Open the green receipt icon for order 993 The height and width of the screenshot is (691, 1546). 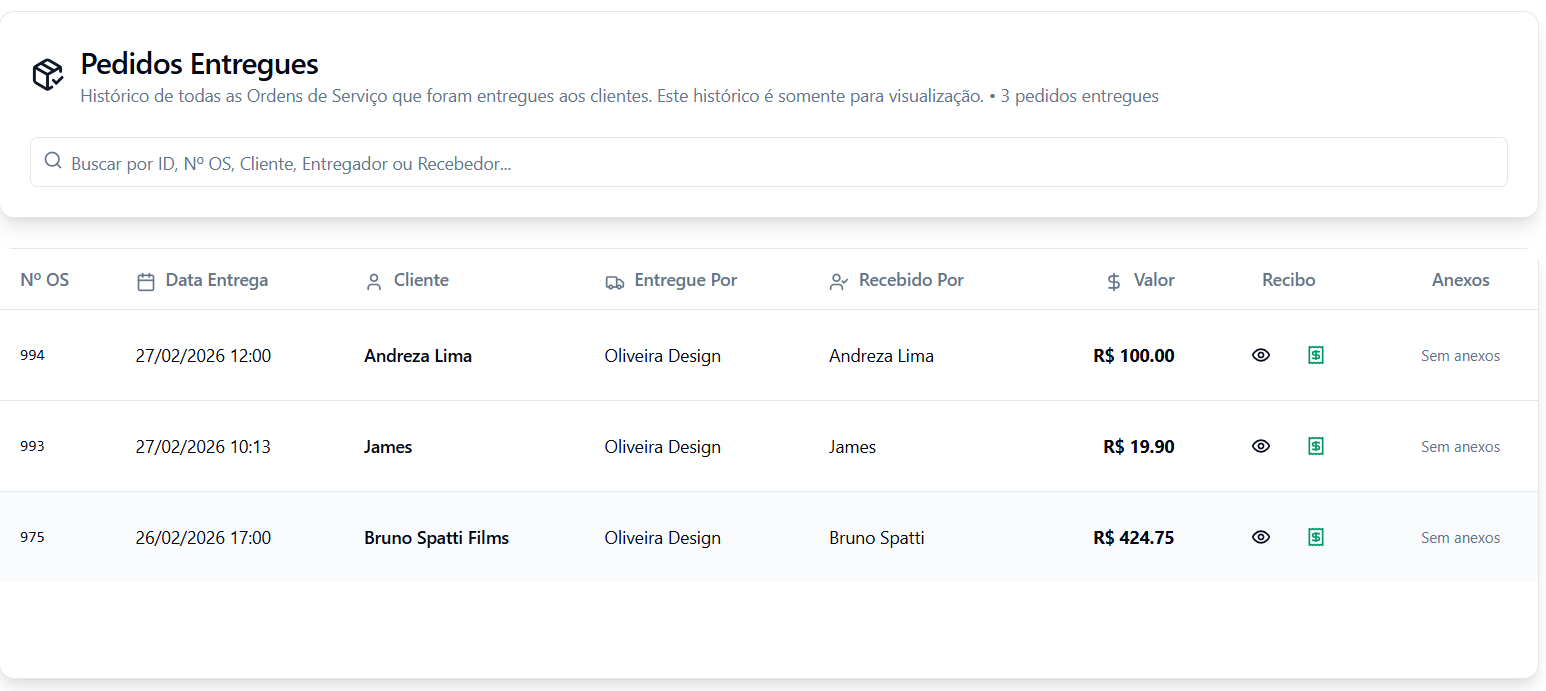[x=1316, y=446]
